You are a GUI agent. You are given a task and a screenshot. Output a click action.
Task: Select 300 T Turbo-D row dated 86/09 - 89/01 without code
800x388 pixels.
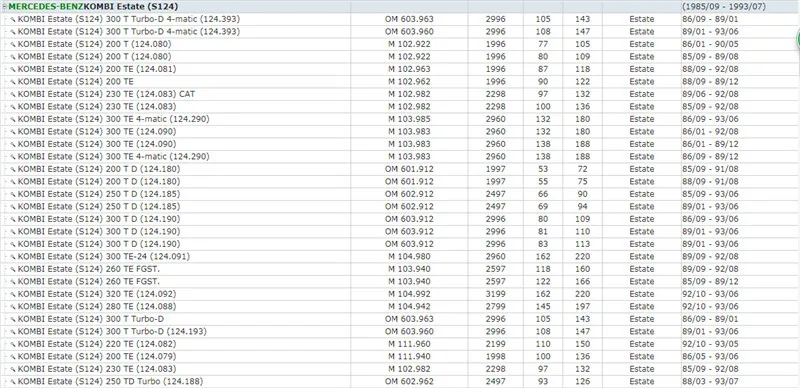(400, 319)
